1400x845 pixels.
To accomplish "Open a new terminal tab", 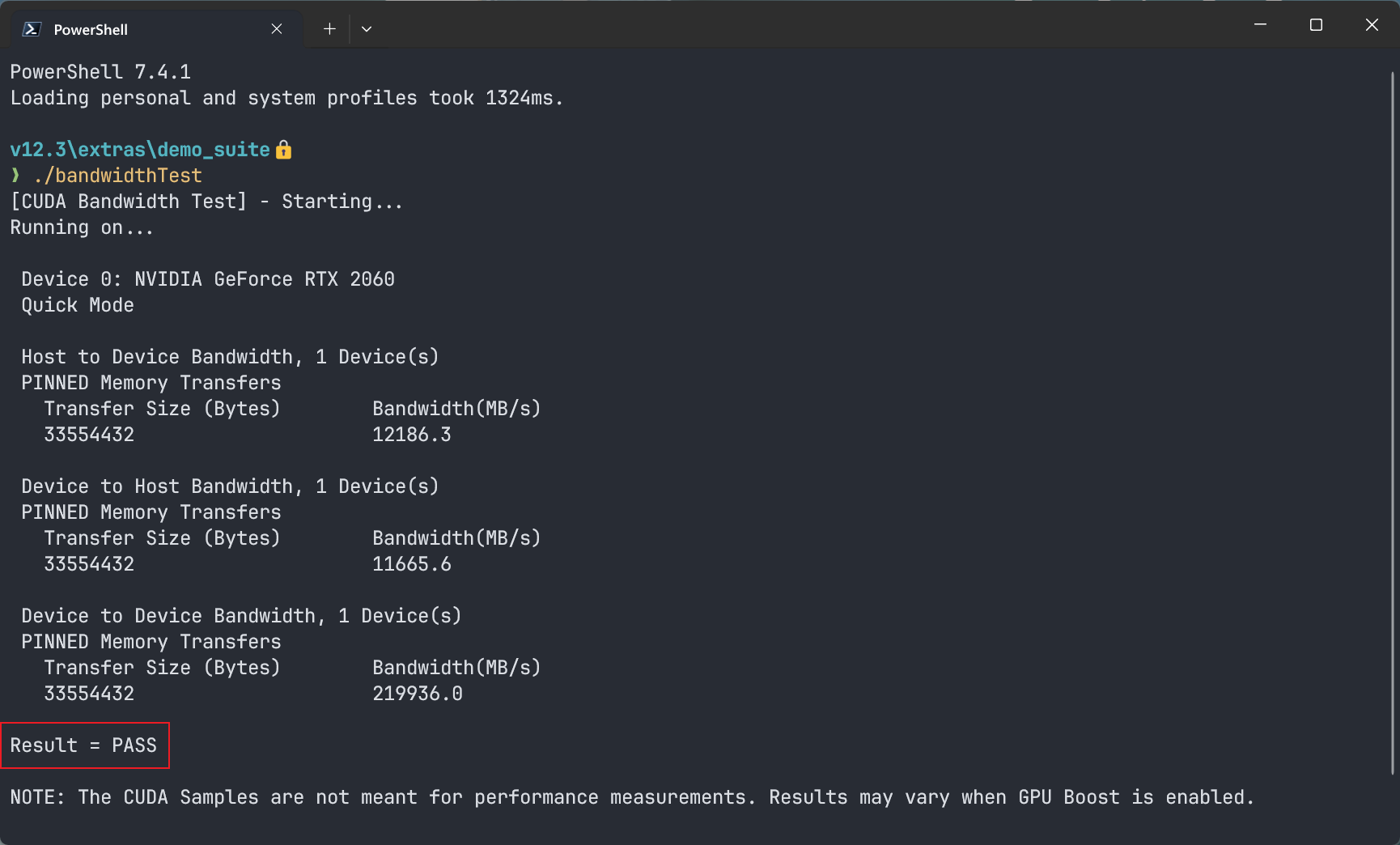I will [329, 29].
